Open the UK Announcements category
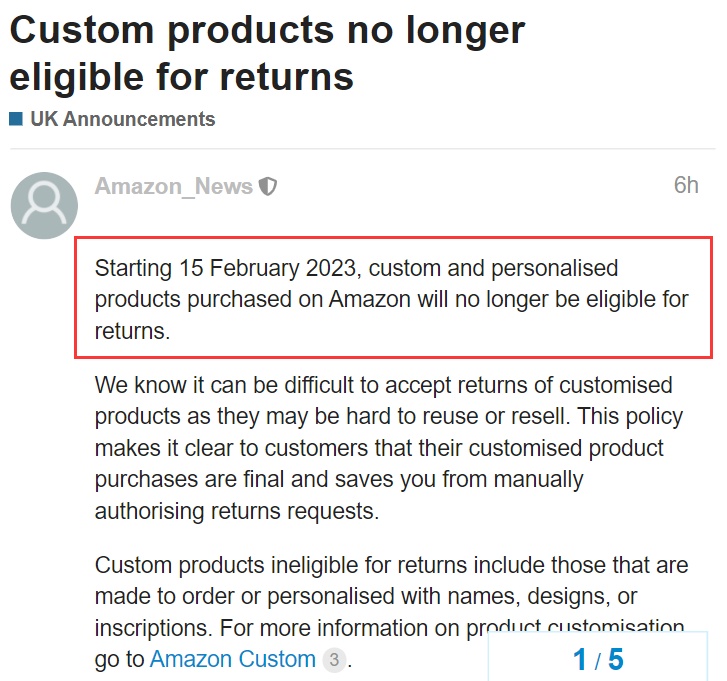Screen dimensions: 727x681 tap(122, 119)
